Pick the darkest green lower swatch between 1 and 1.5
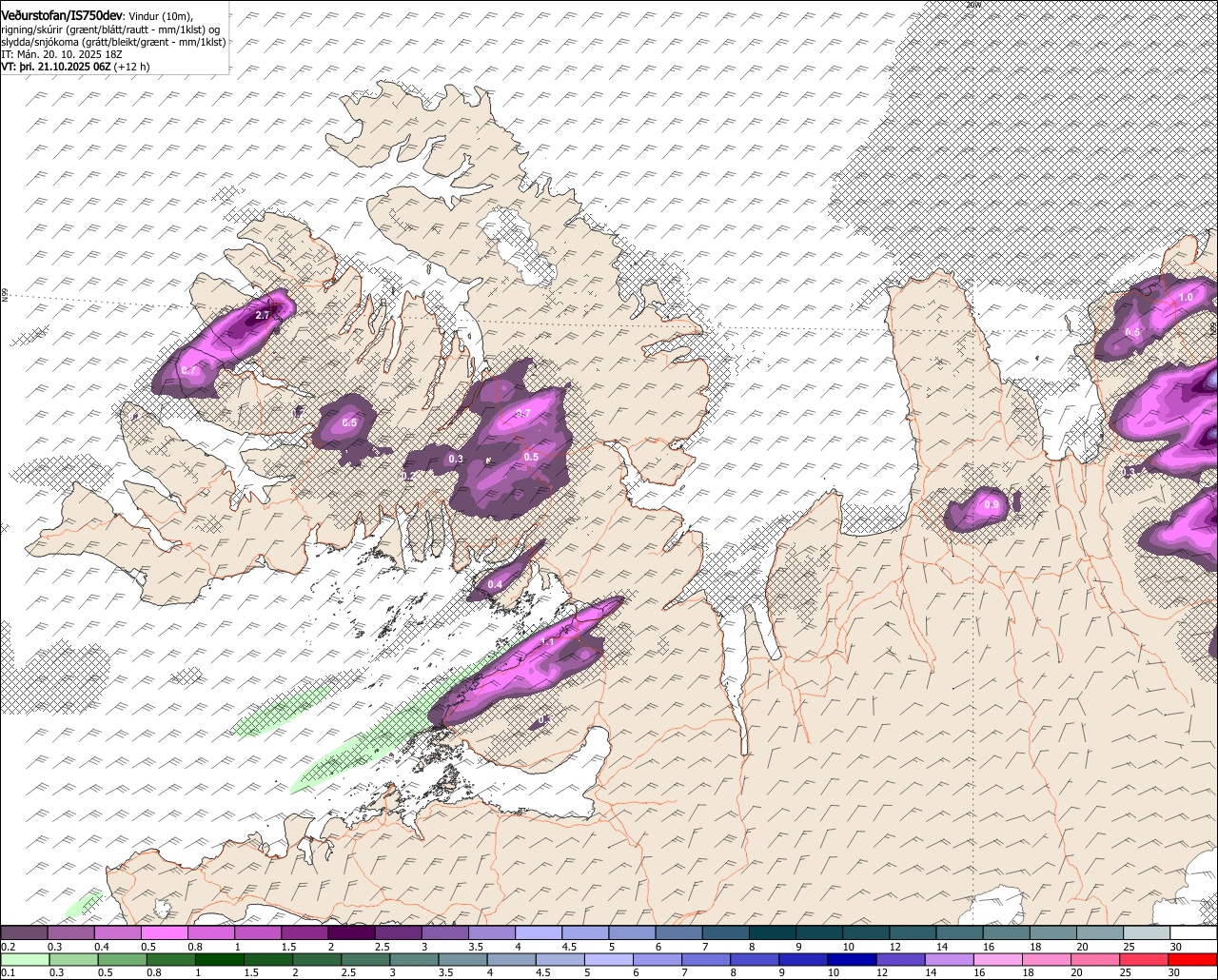Viewport: 1218px width, 980px height. [x=220, y=960]
